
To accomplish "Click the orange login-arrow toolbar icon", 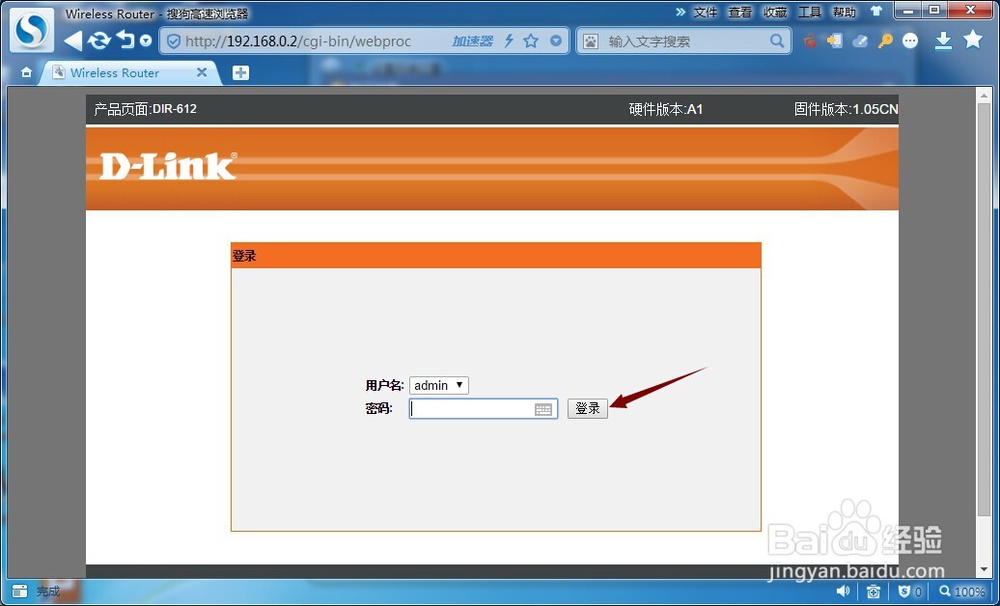I will click(834, 41).
